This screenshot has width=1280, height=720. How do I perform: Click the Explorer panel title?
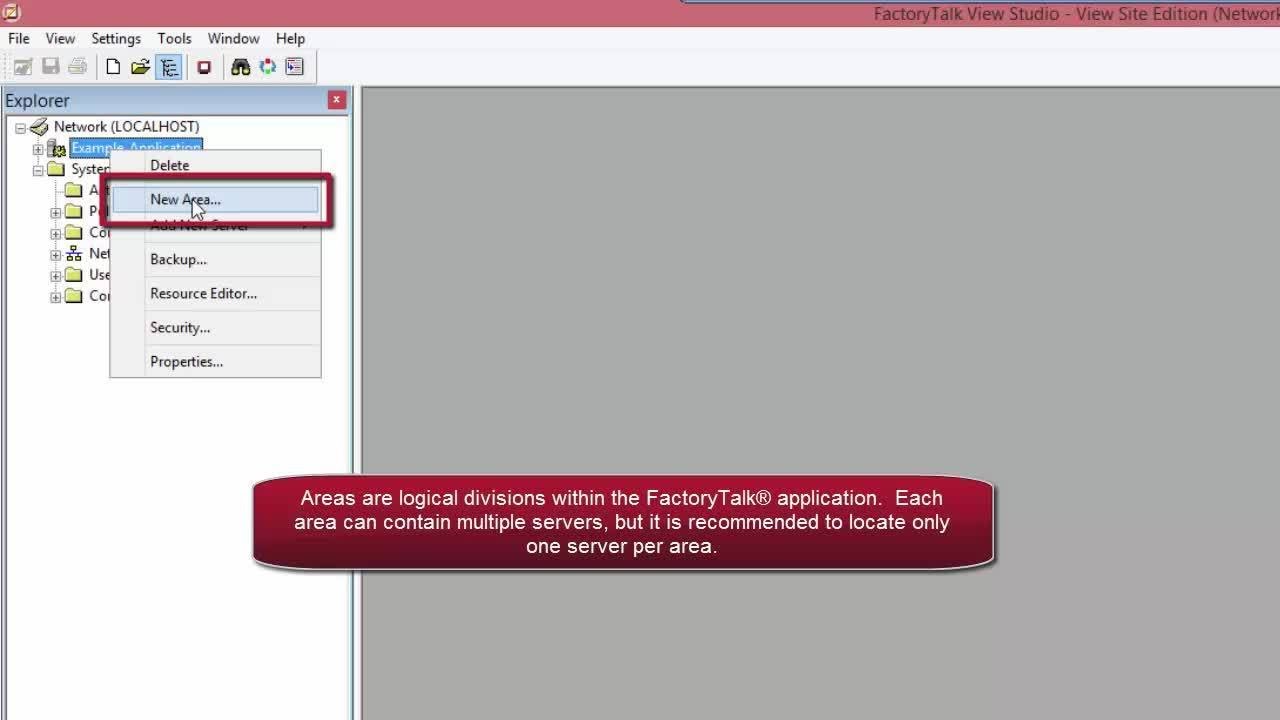click(x=37, y=100)
